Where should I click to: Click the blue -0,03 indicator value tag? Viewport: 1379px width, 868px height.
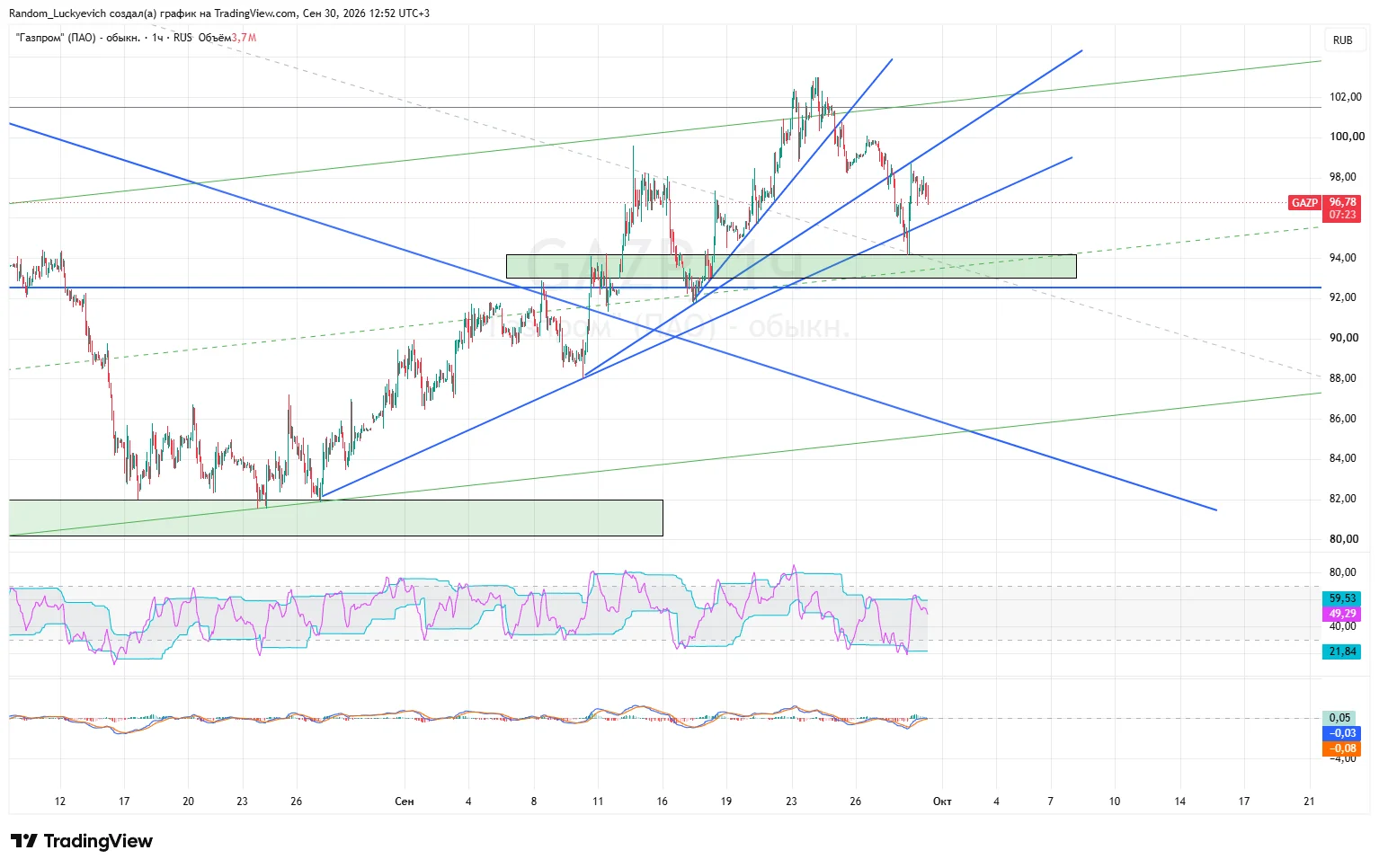pyautogui.click(x=1341, y=733)
